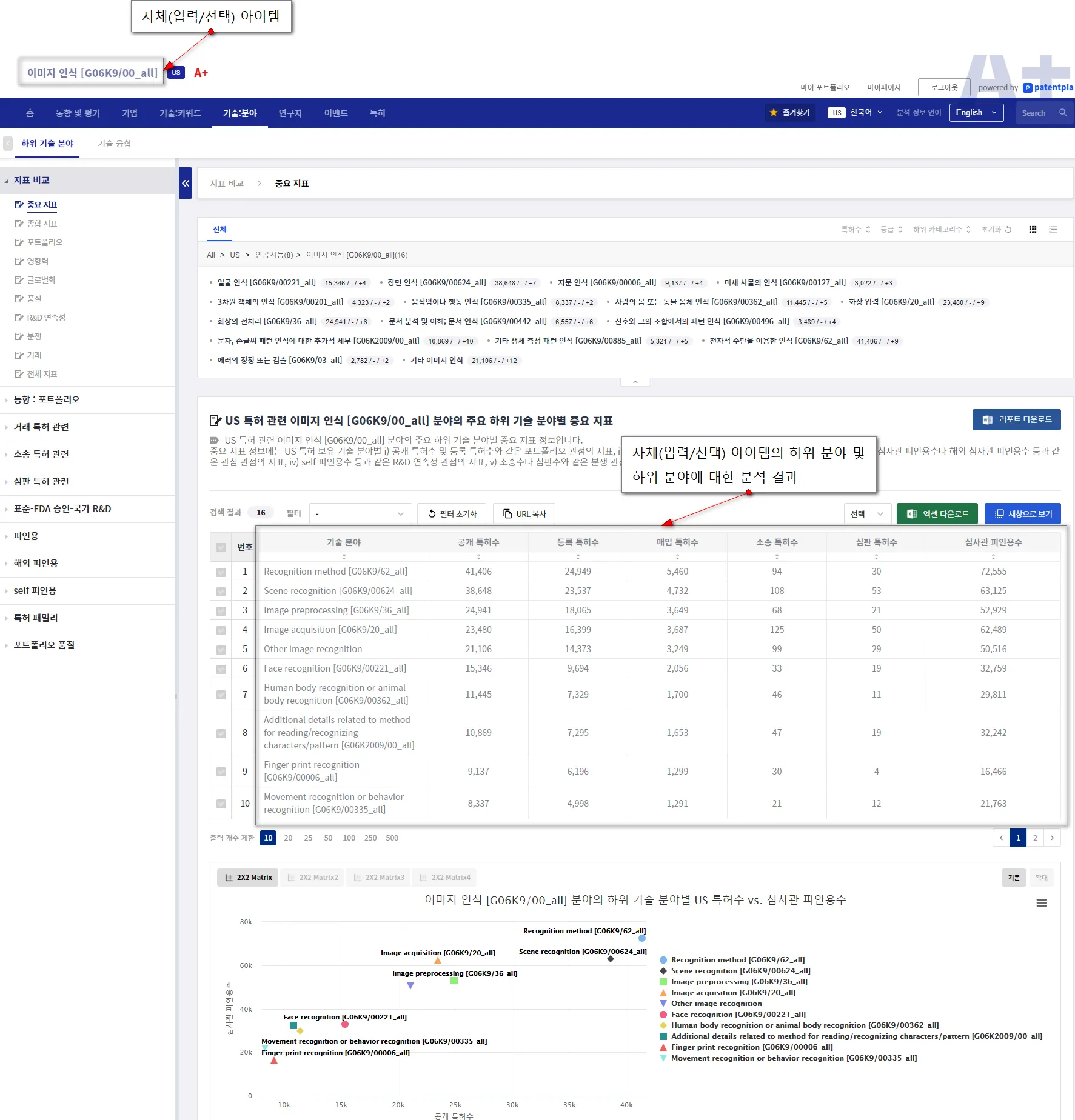1075x1120 pixels.
Task: Switch to 기술 융합 tab
Action: click(x=115, y=144)
